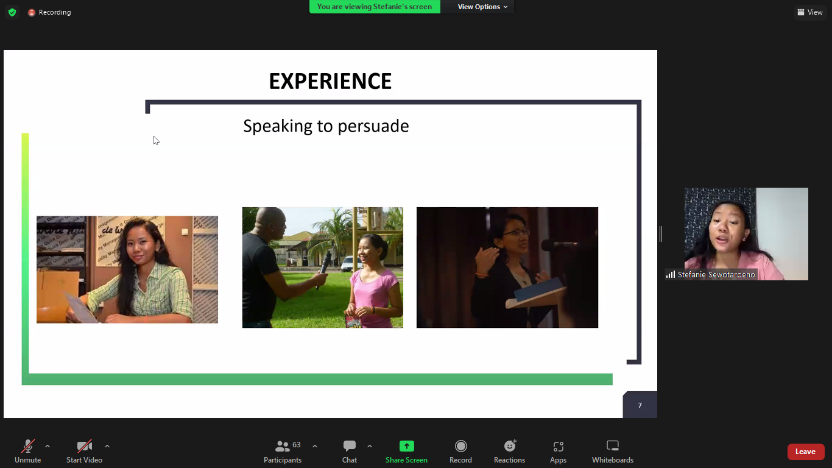
Task: Unmute the microphone
Action: pyautogui.click(x=28, y=446)
